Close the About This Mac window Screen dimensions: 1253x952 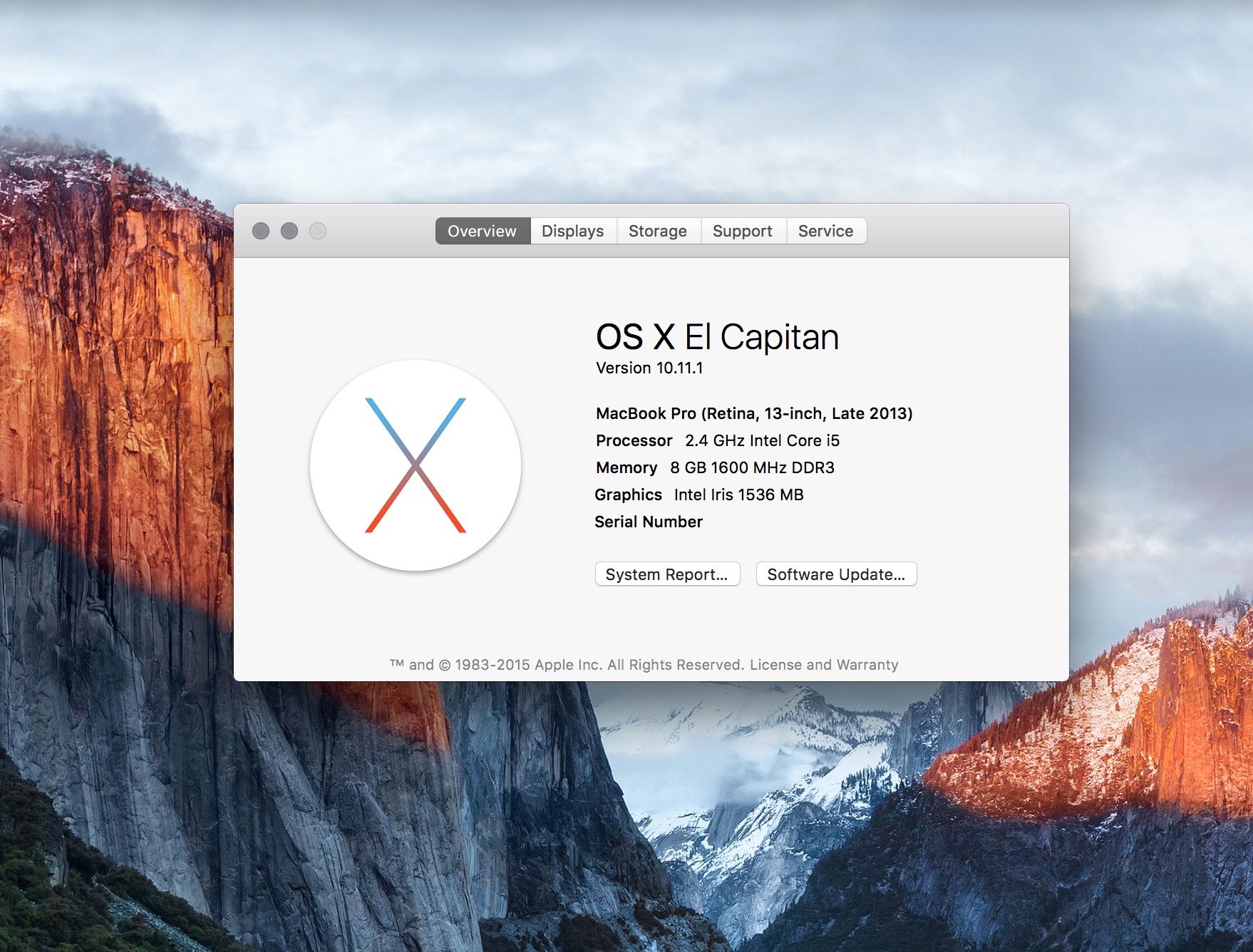261,231
